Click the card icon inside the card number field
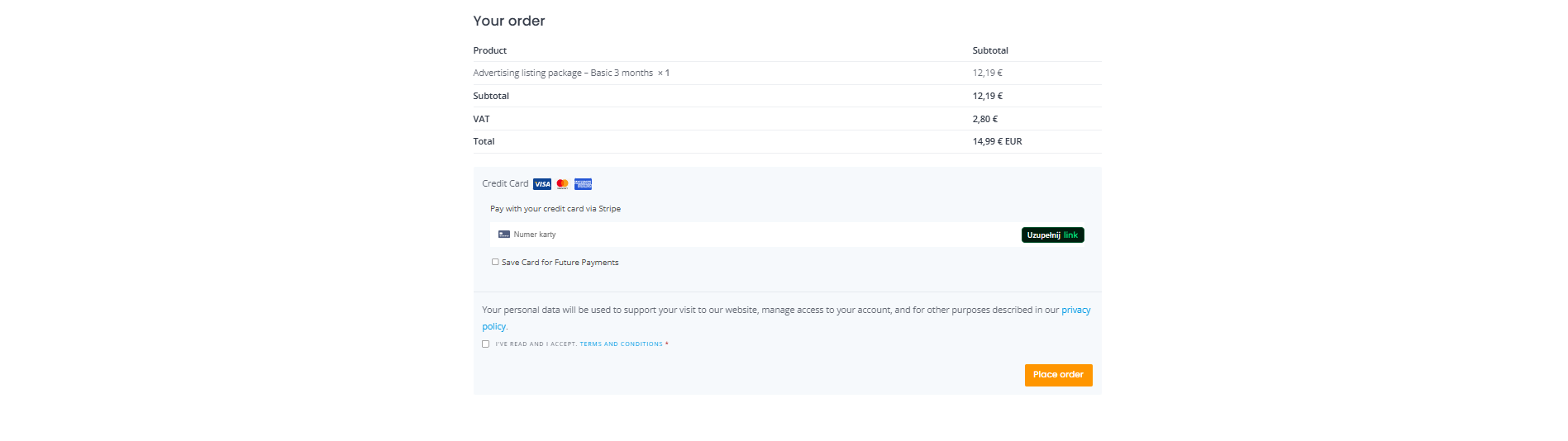The width and height of the screenshot is (1568, 441). pos(503,235)
